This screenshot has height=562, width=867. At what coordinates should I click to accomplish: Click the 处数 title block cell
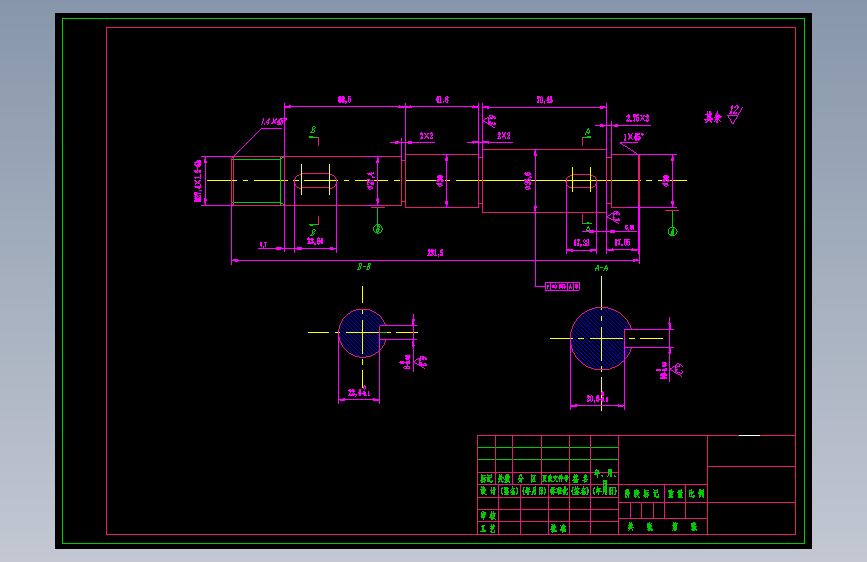[504, 478]
